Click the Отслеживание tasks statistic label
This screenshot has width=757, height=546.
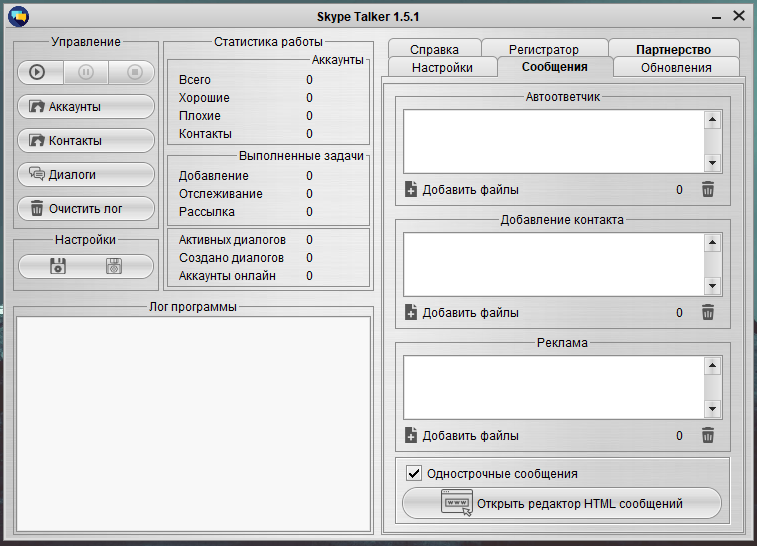221,194
